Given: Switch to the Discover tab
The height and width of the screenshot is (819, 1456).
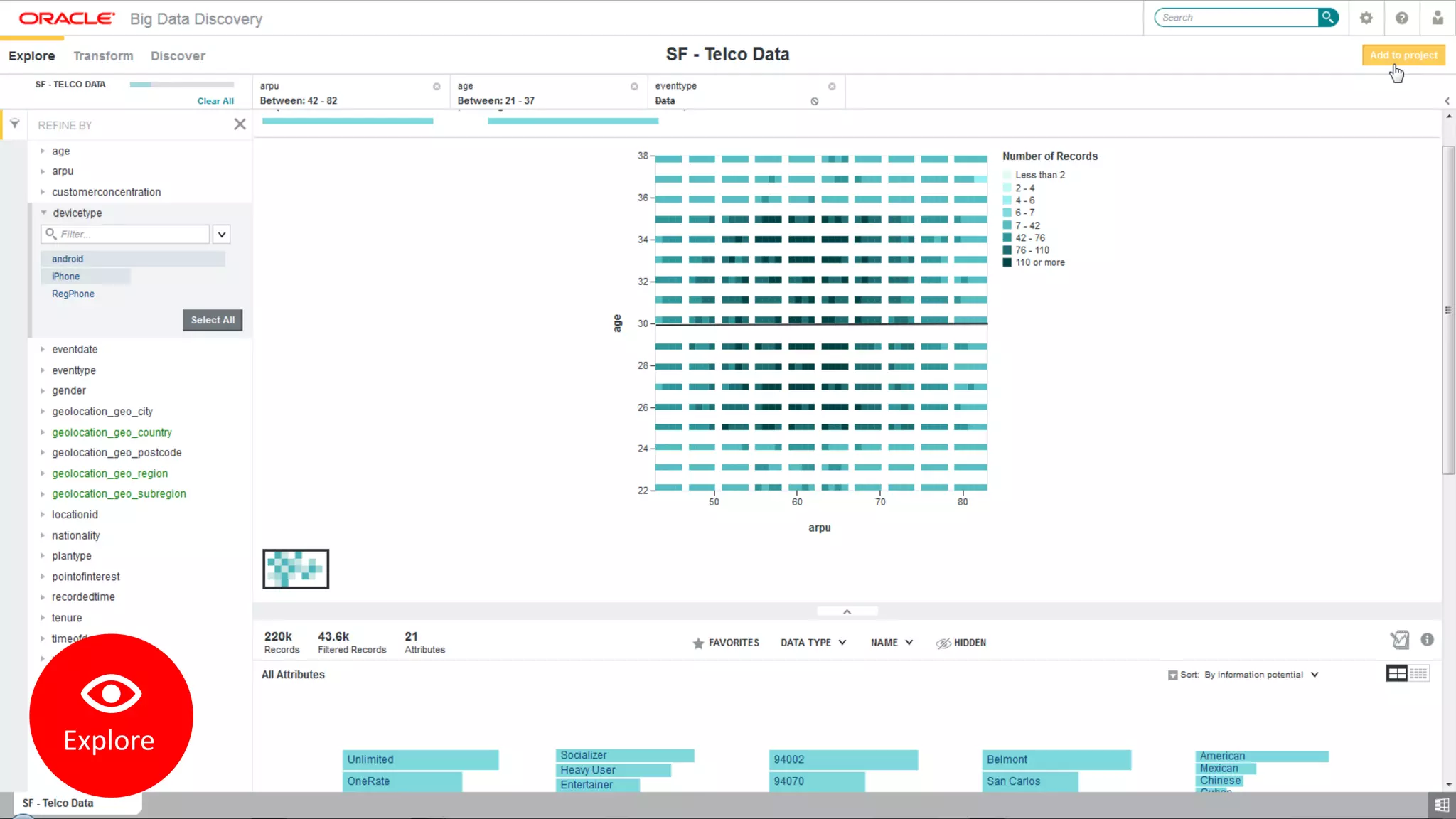Looking at the screenshot, I should (x=178, y=55).
